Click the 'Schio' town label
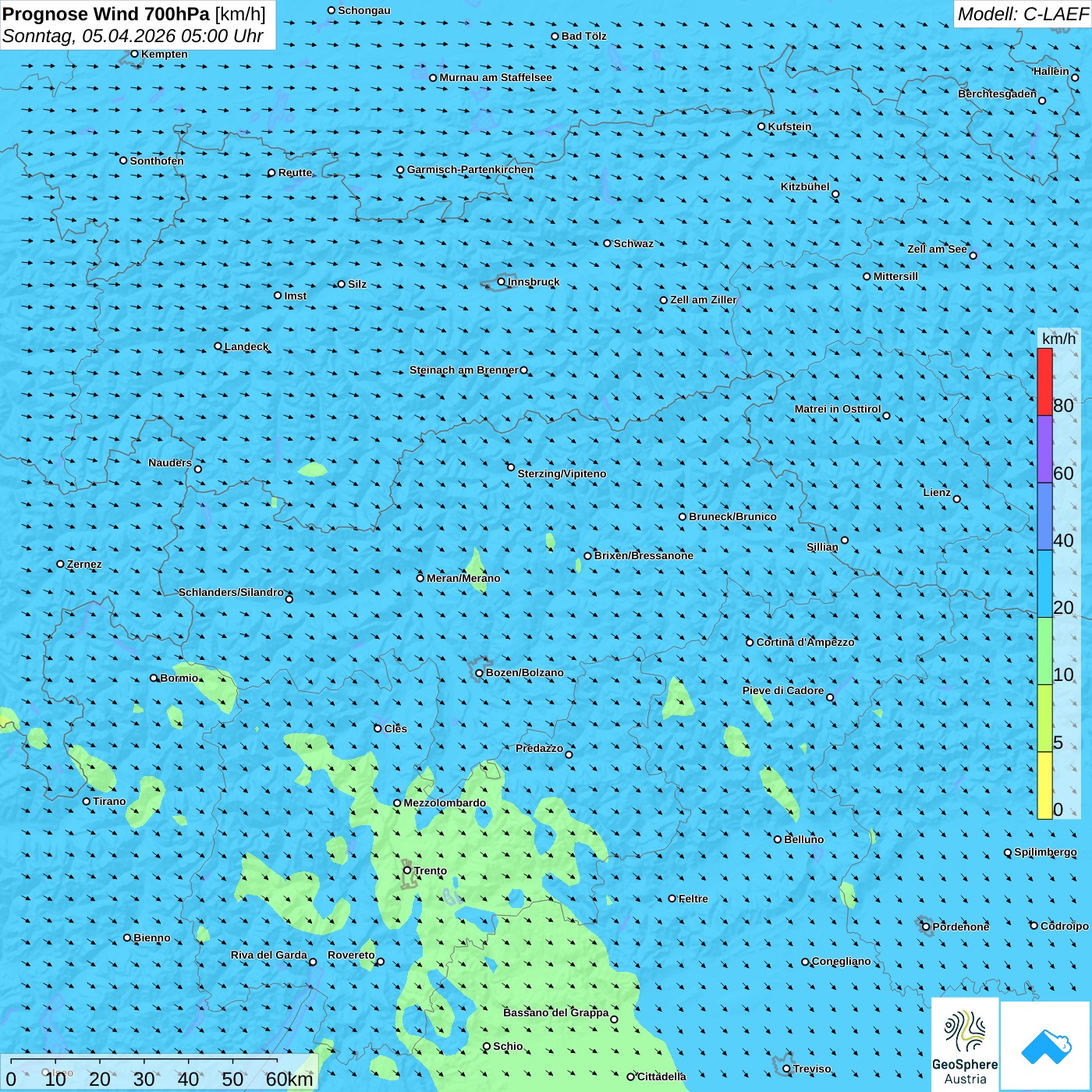Screen dimensions: 1092x1092 pyautogui.click(x=508, y=1046)
